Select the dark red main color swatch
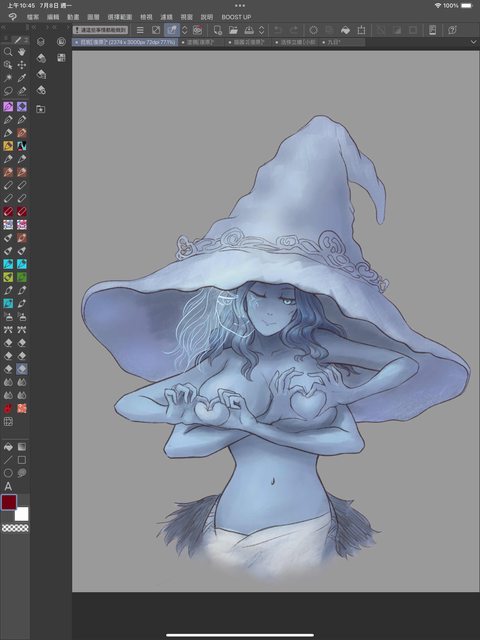Viewport: 480px width, 640px height. click(x=9, y=502)
